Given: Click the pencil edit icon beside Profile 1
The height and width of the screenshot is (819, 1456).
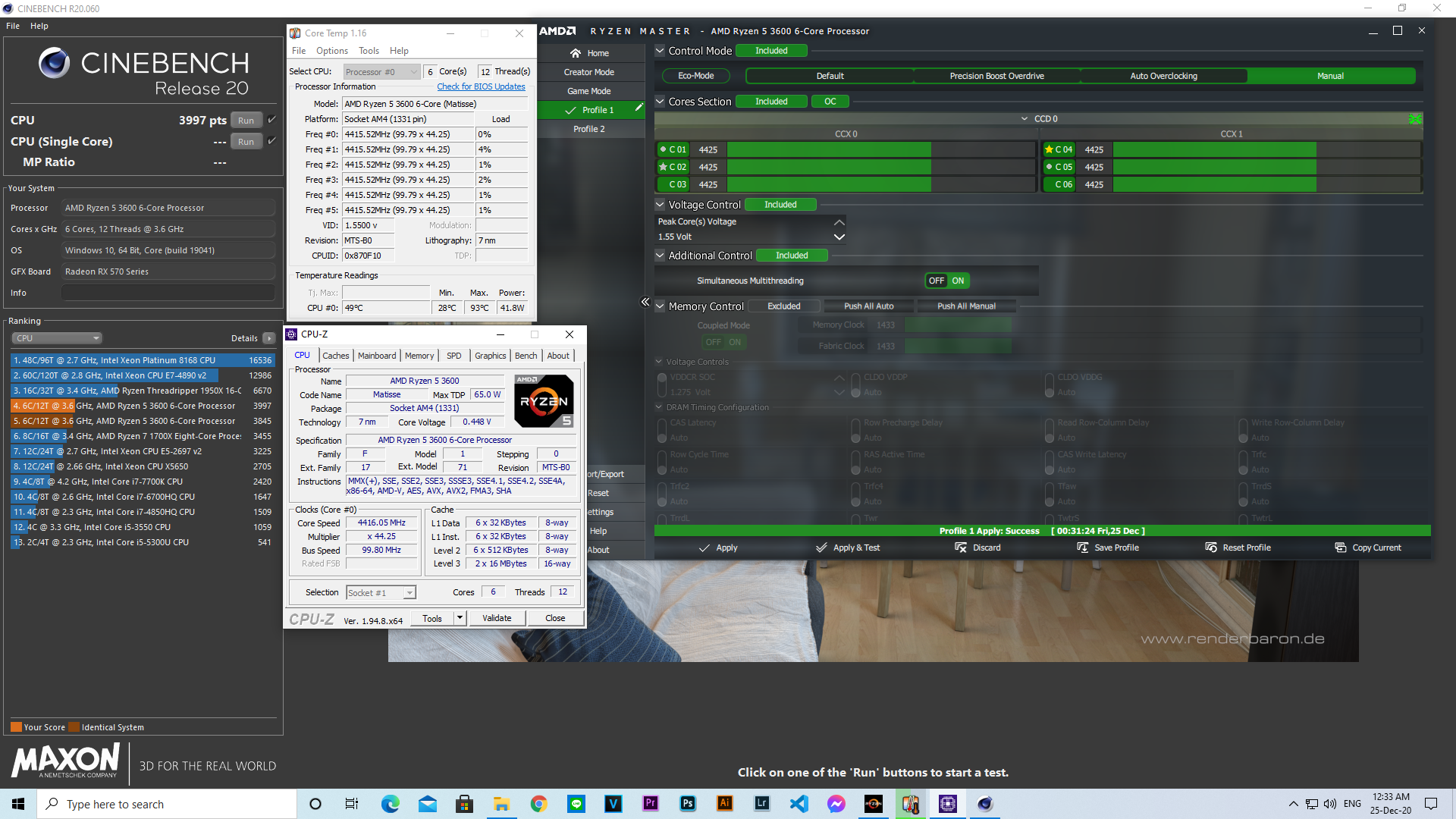Looking at the screenshot, I should coord(639,108).
